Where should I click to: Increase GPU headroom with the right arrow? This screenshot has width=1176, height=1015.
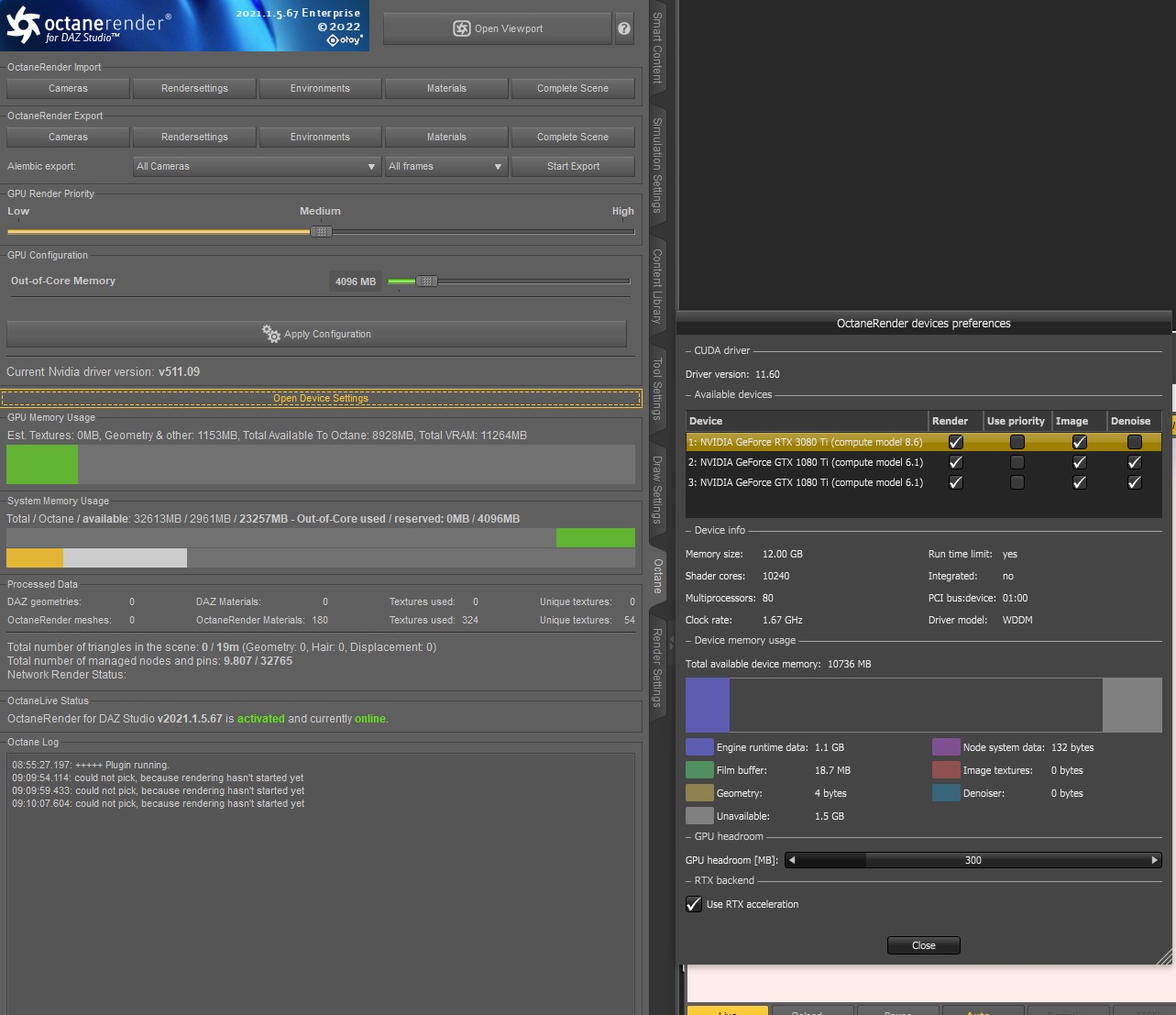1155,860
